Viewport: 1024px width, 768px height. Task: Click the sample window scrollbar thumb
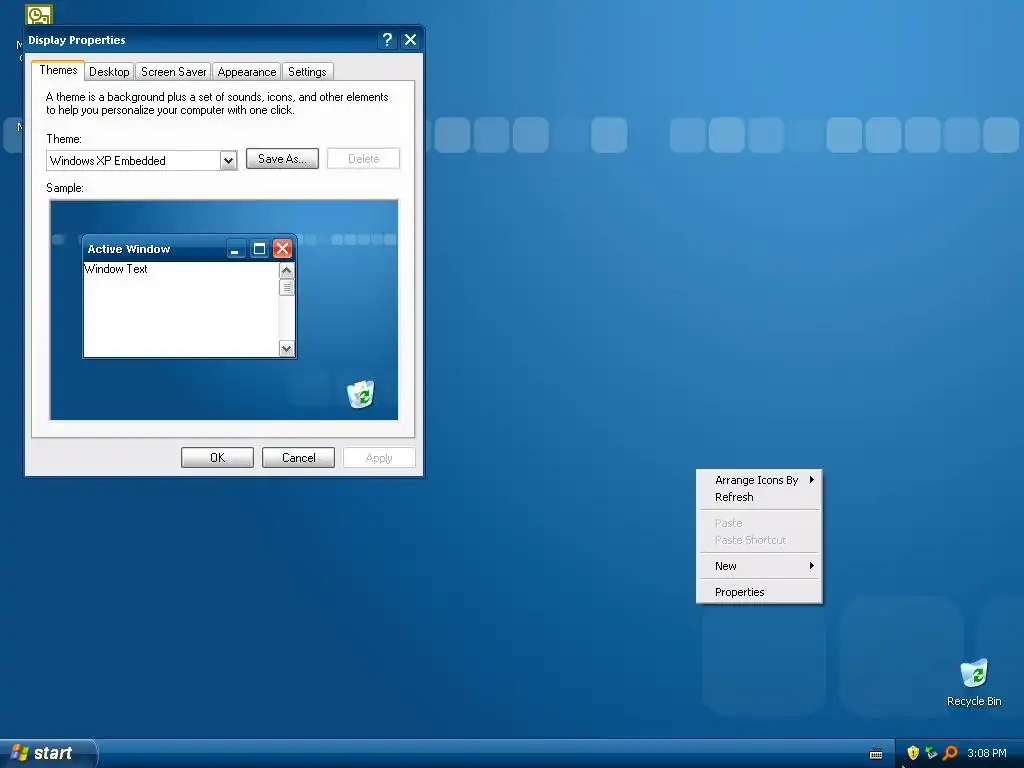pos(286,287)
